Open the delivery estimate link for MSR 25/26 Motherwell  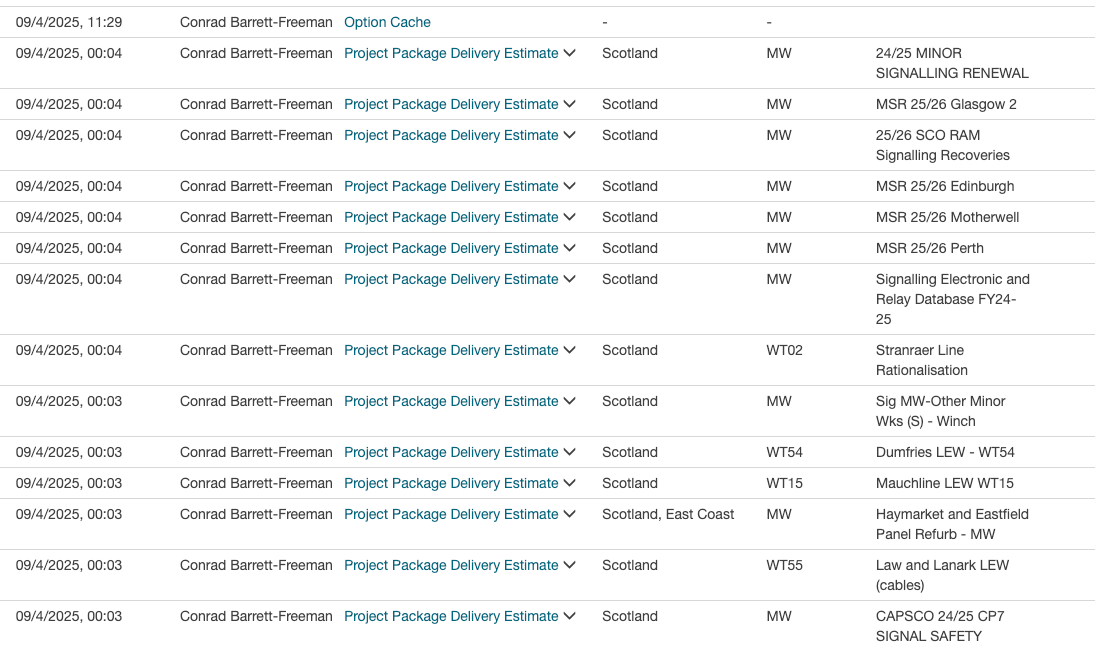[x=451, y=217]
